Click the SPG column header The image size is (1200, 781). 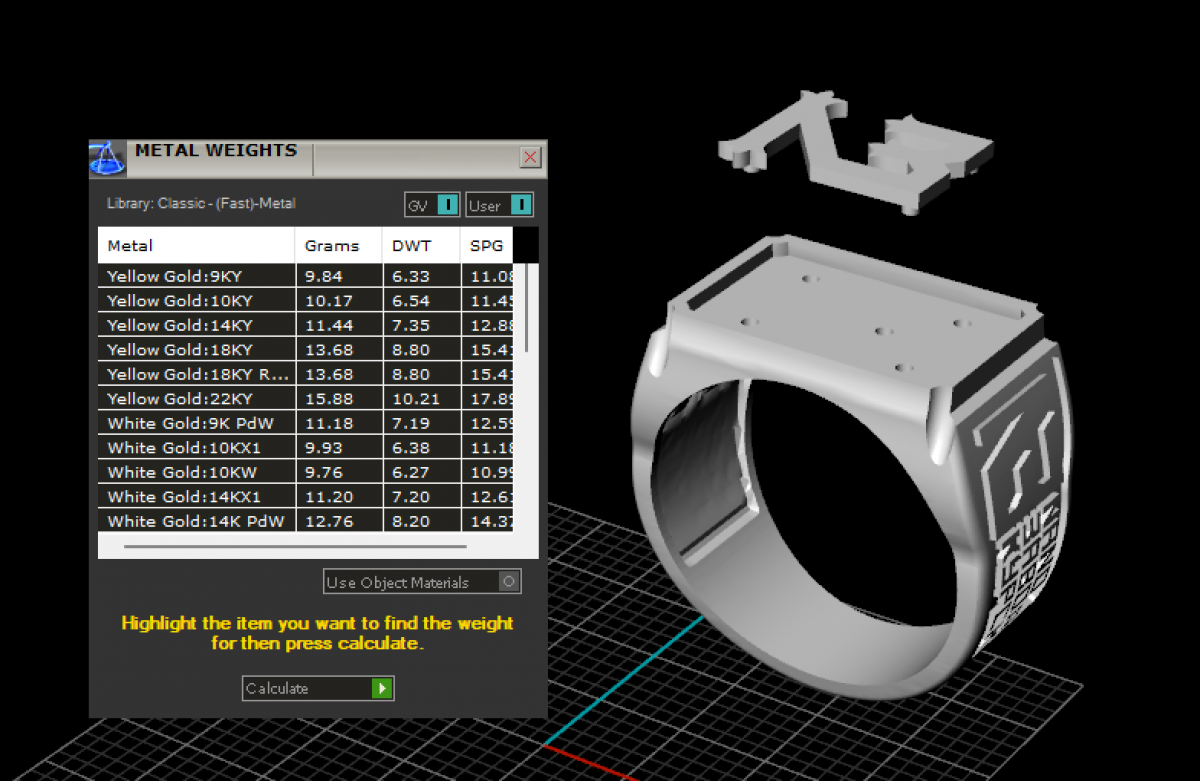[486, 245]
